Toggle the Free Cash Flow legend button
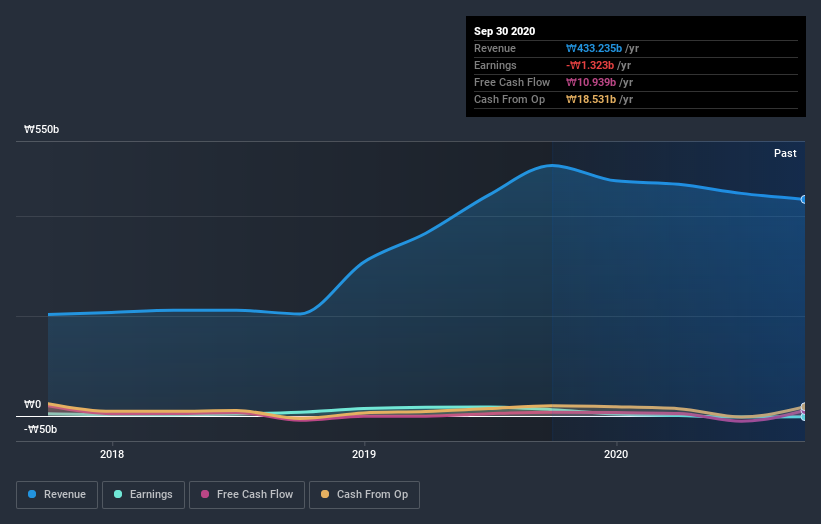821x524 pixels. 247,495
